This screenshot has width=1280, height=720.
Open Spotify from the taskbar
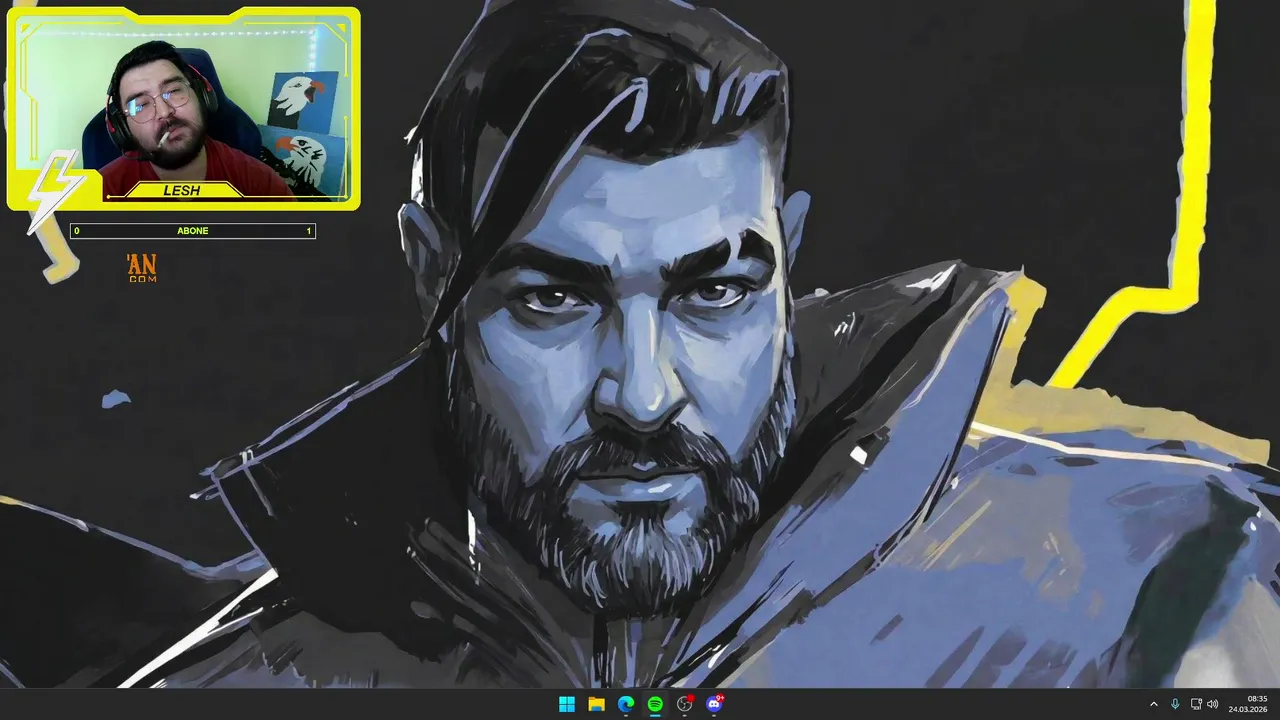[655, 704]
